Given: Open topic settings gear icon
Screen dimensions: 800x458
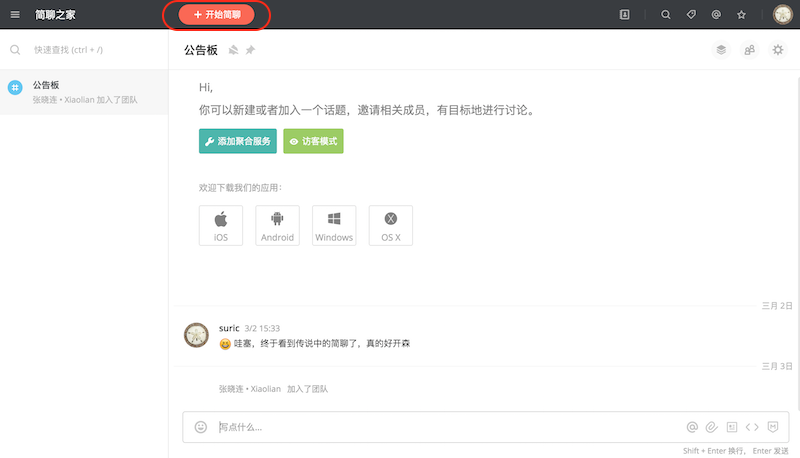Looking at the screenshot, I should click(x=777, y=50).
